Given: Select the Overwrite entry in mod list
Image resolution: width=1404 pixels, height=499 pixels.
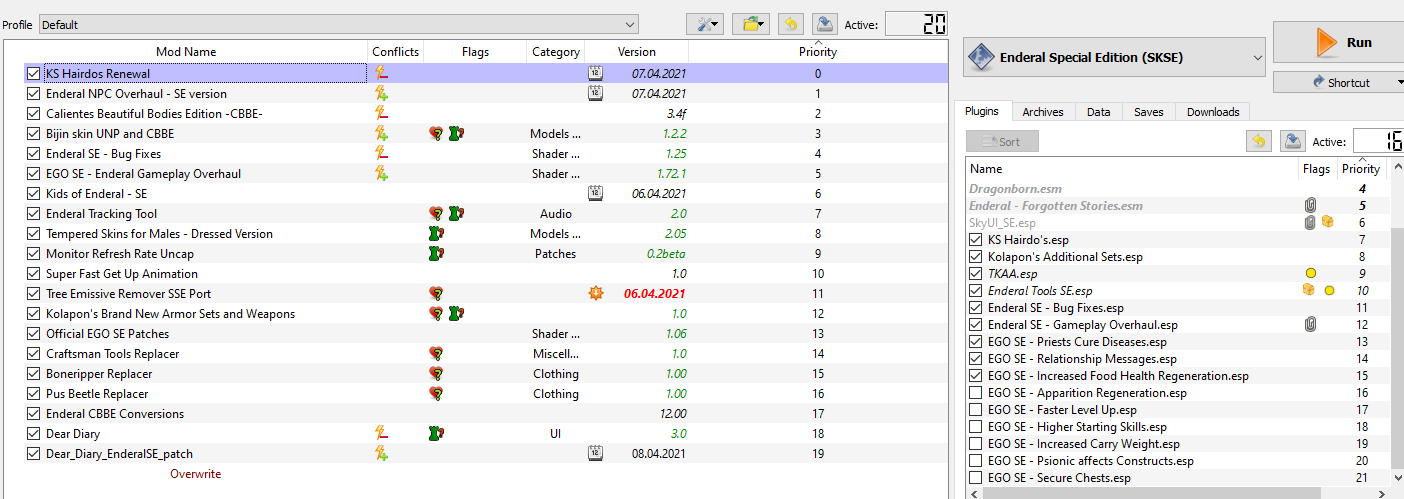Looking at the screenshot, I should coord(195,474).
